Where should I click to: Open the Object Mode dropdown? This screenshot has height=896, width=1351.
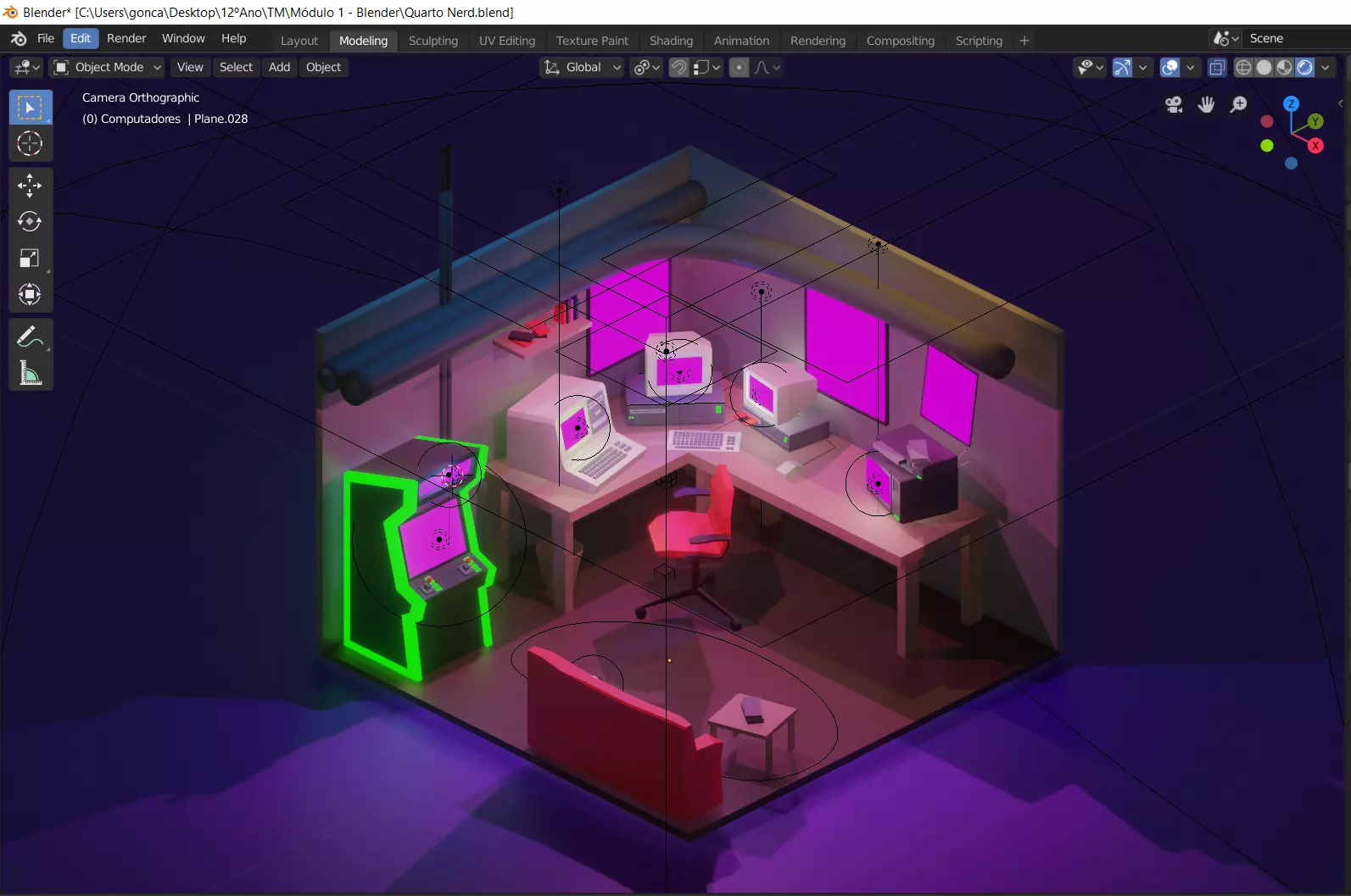point(108,68)
